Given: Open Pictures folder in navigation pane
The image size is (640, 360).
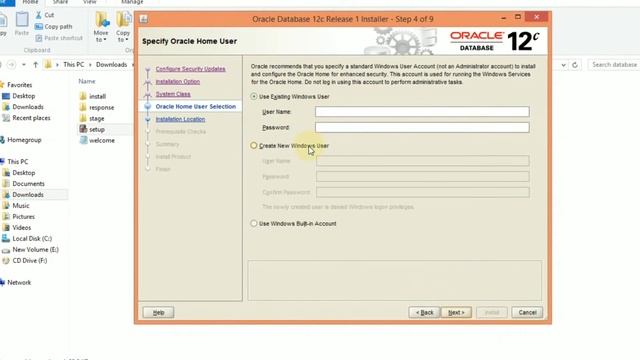Looking at the screenshot, I should pyautogui.click(x=23, y=217).
